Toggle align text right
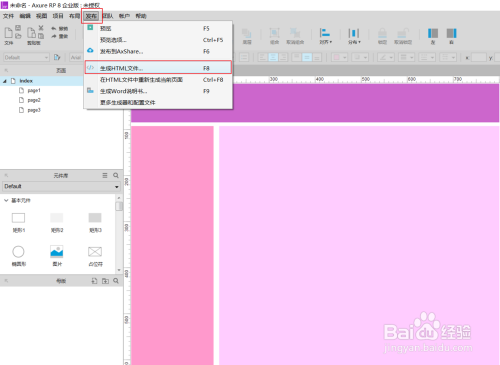The height and width of the screenshot is (365, 500). [283, 57]
